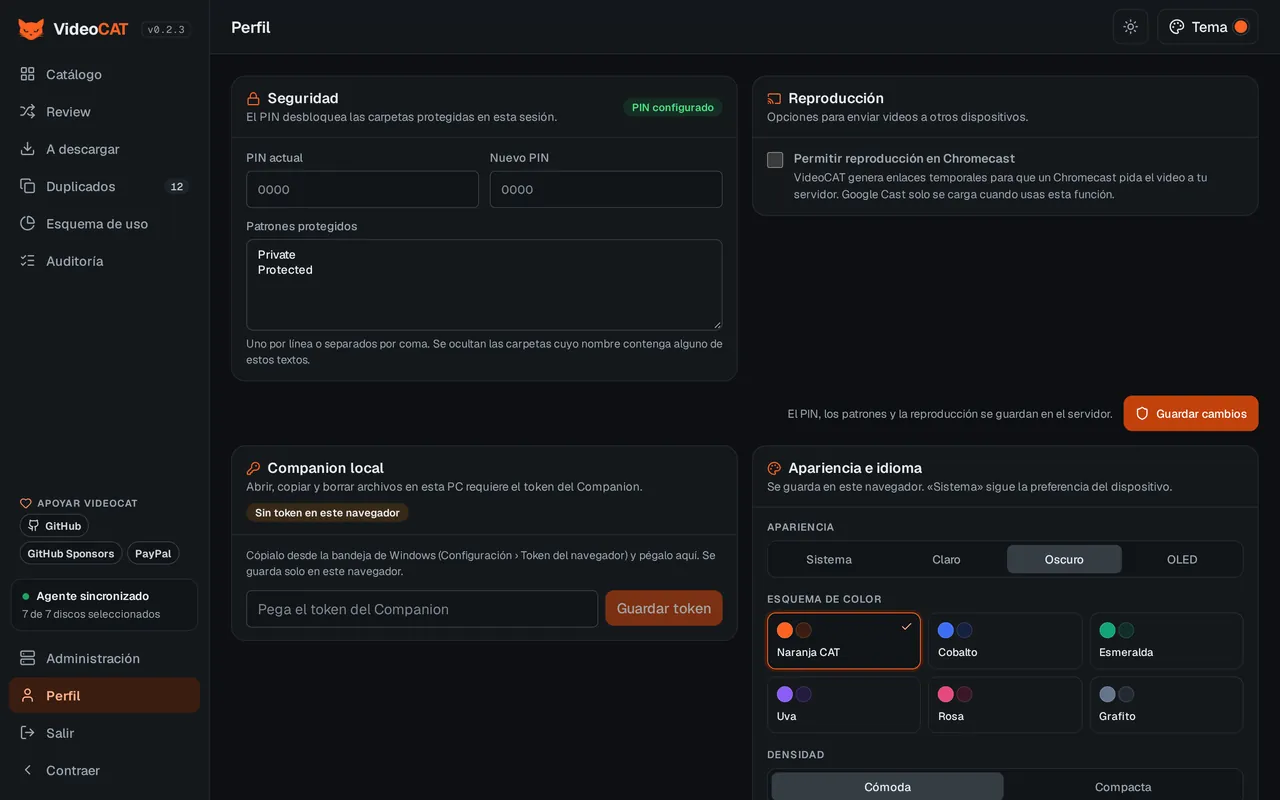Select the Compacta density option
The width and height of the screenshot is (1280, 800).
[x=1123, y=787]
